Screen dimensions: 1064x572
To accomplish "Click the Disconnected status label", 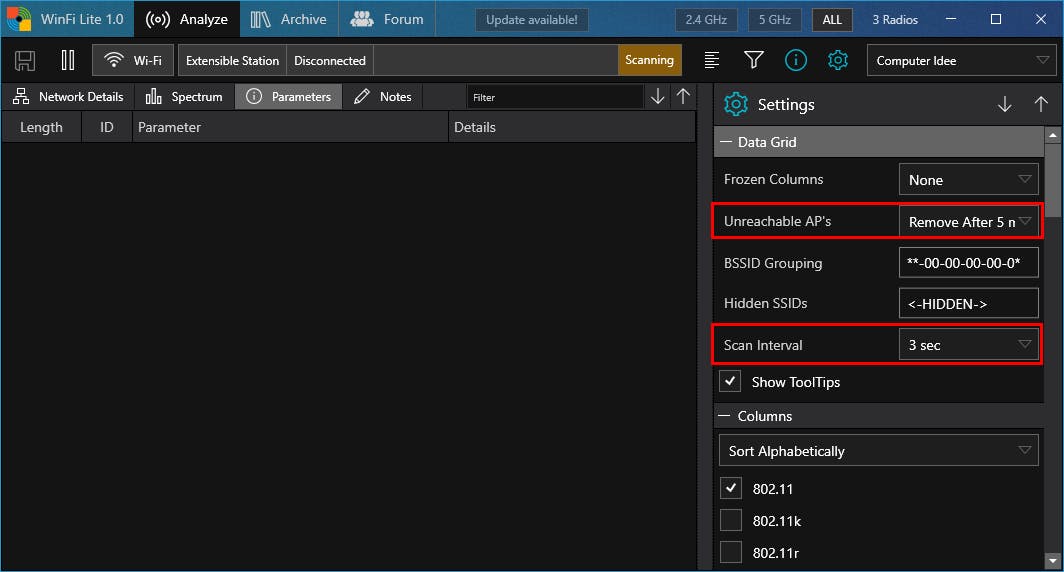I will tap(330, 60).
